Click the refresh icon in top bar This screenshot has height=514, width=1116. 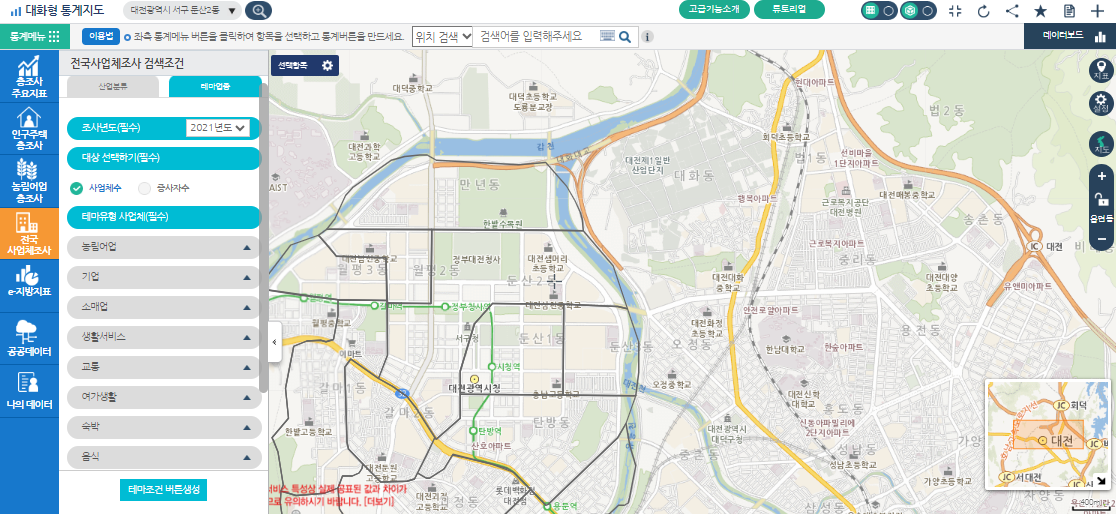983,11
